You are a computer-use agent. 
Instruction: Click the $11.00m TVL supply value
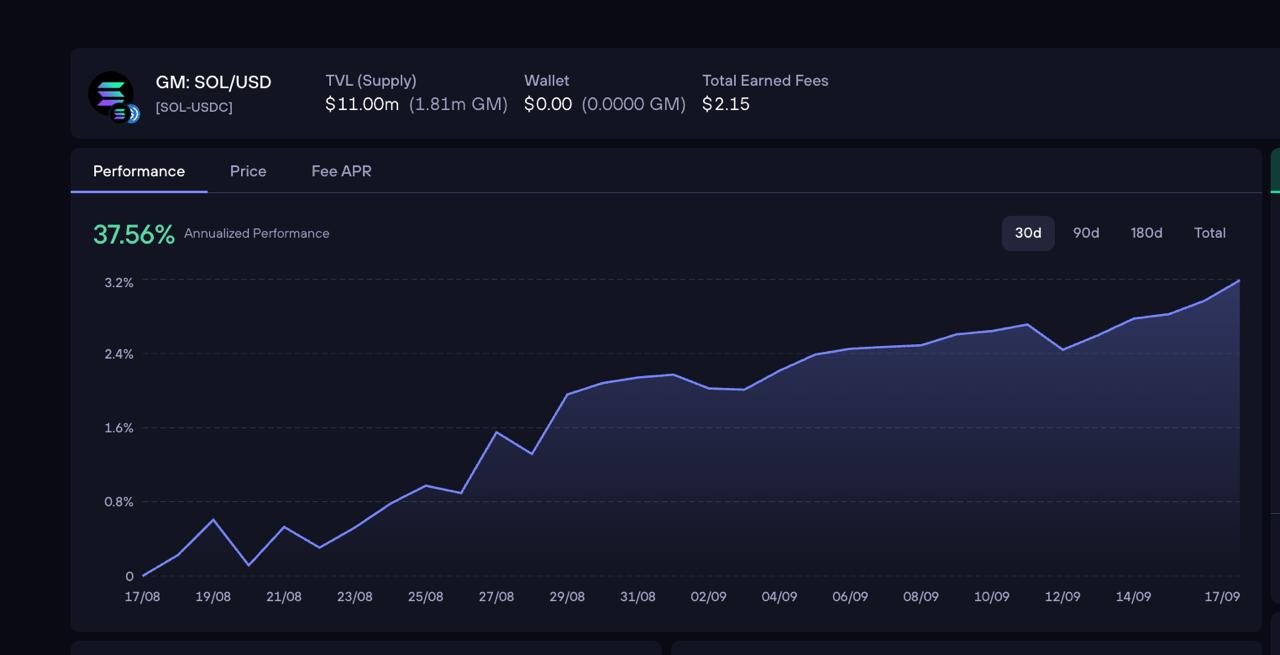tap(361, 104)
